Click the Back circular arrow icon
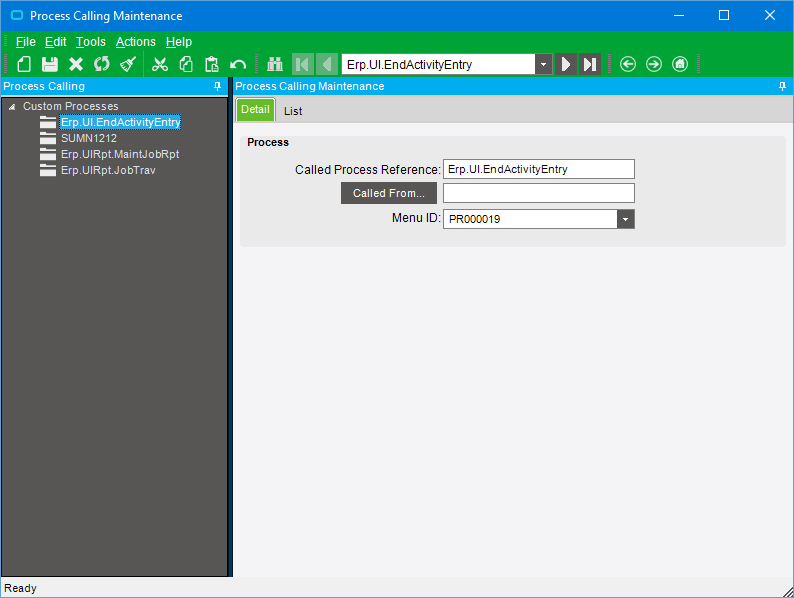The width and height of the screenshot is (794, 598). pyautogui.click(x=627, y=64)
